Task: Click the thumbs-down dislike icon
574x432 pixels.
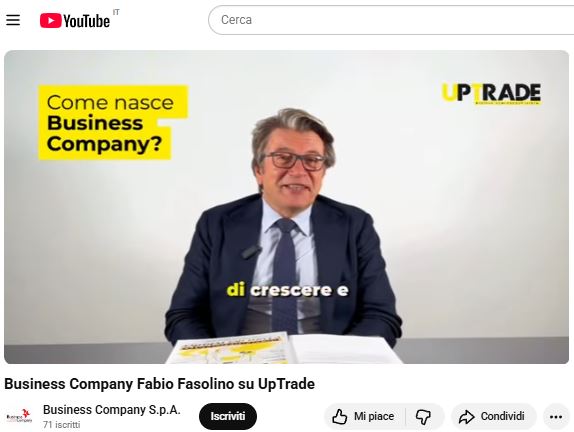Action: (424, 417)
